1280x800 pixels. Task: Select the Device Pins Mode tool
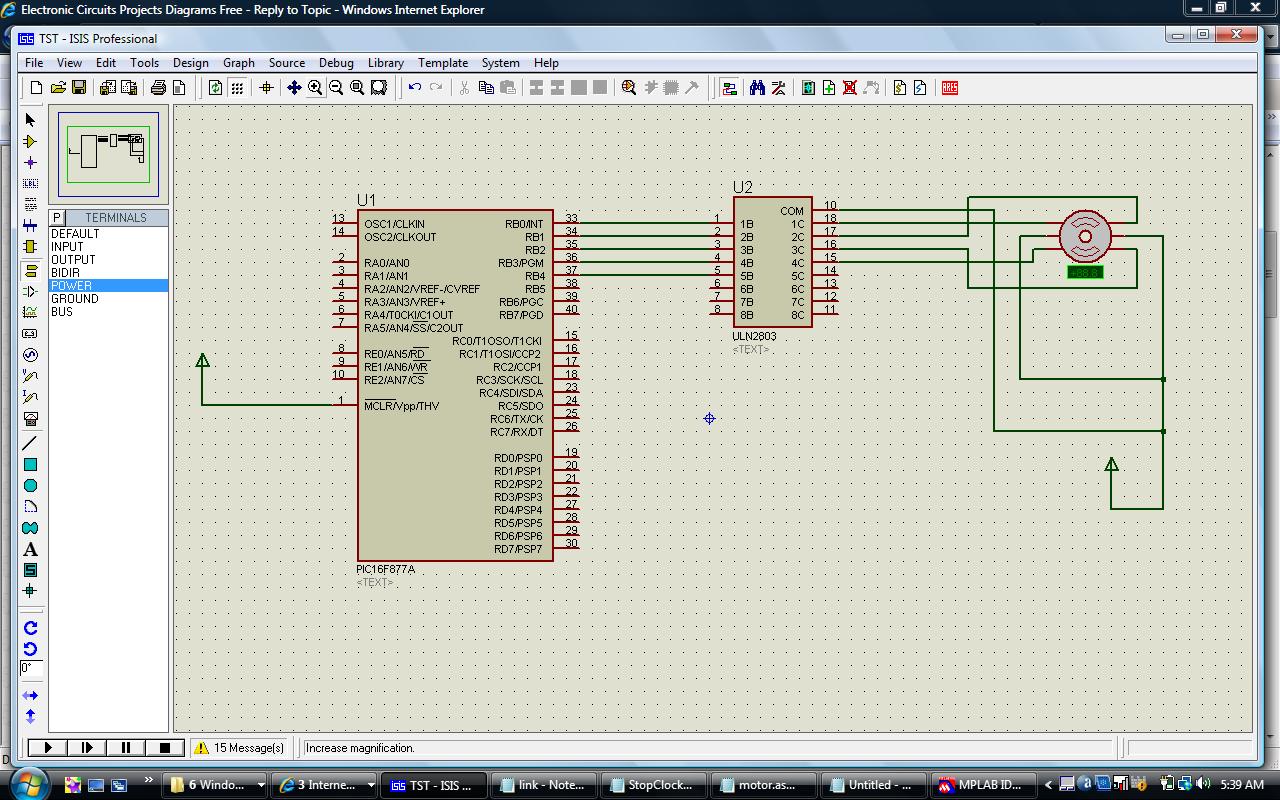pyautogui.click(x=30, y=292)
